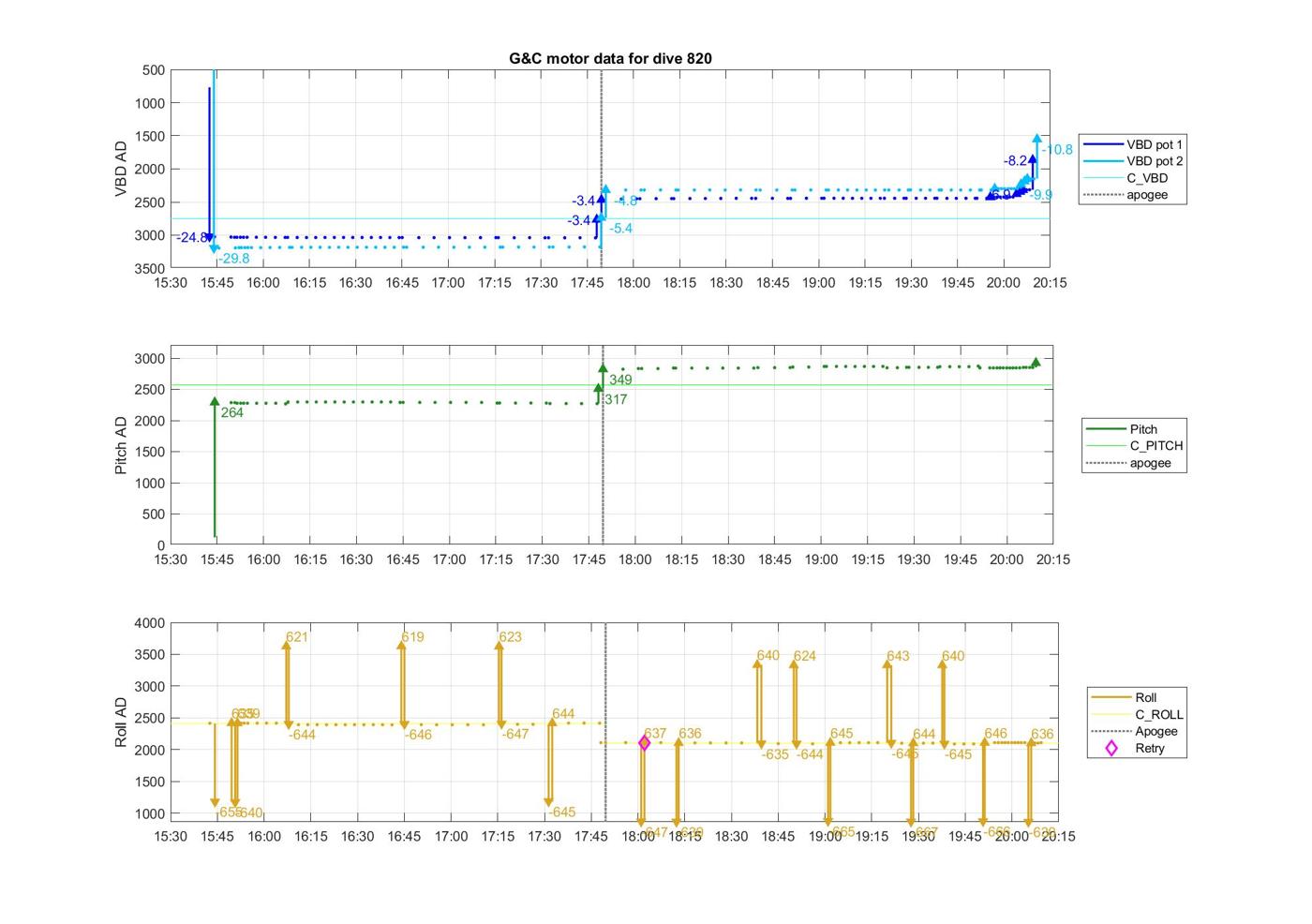Click the "4000" tick on the Roll y-axis
The image size is (1312, 924).
(150, 623)
